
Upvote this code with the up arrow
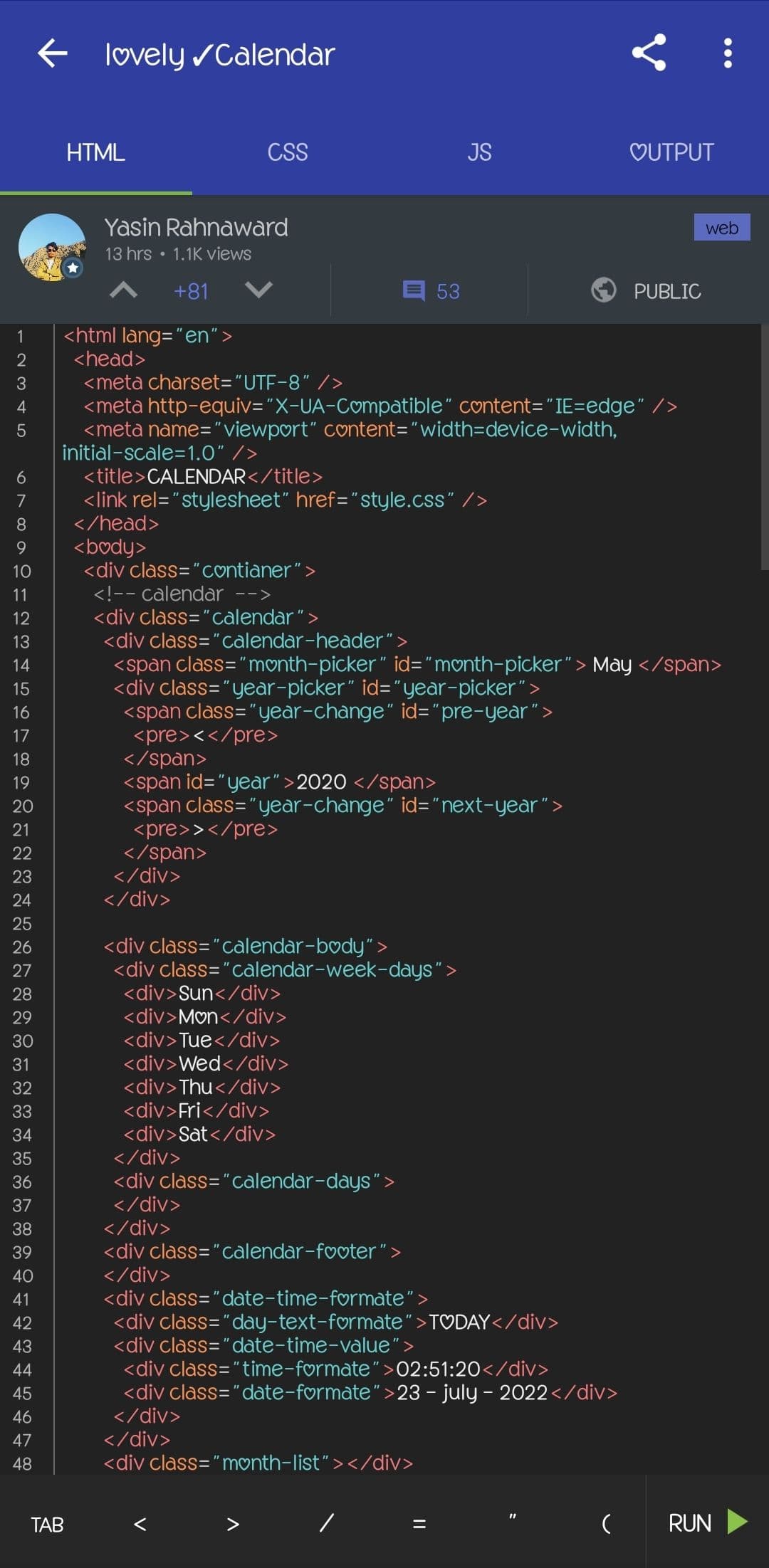coord(124,290)
